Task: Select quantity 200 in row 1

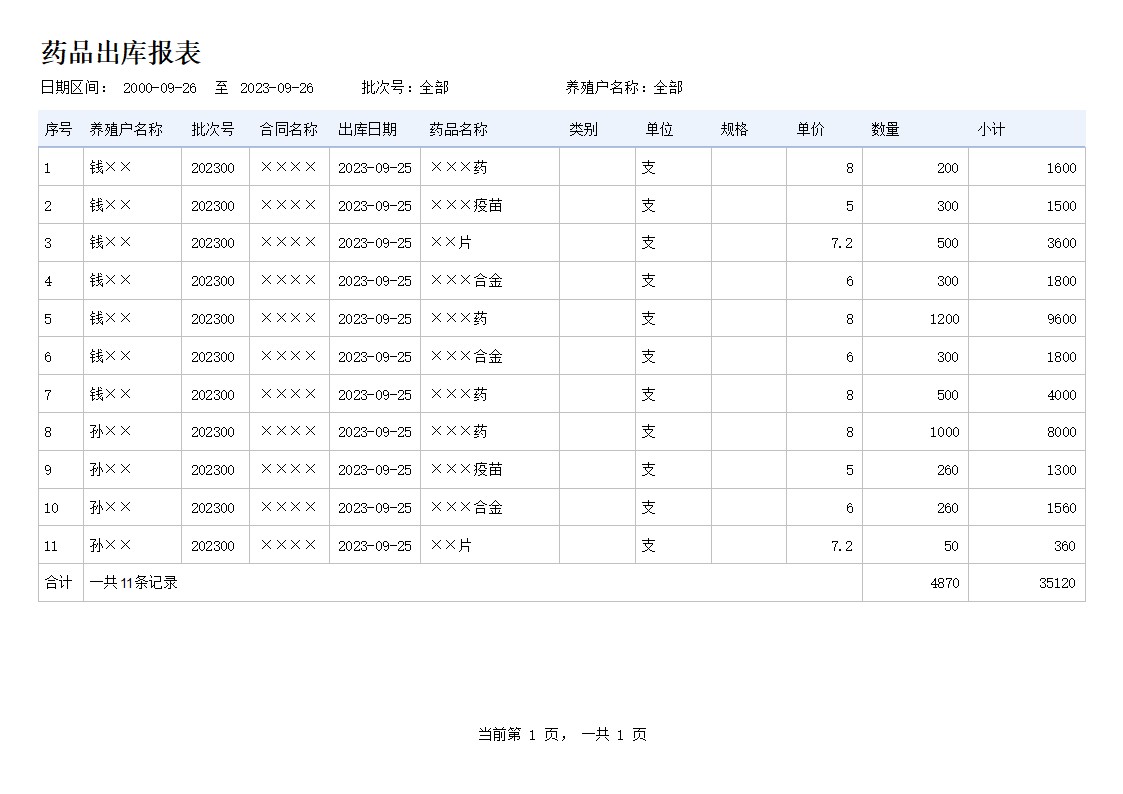Action: 948,168
